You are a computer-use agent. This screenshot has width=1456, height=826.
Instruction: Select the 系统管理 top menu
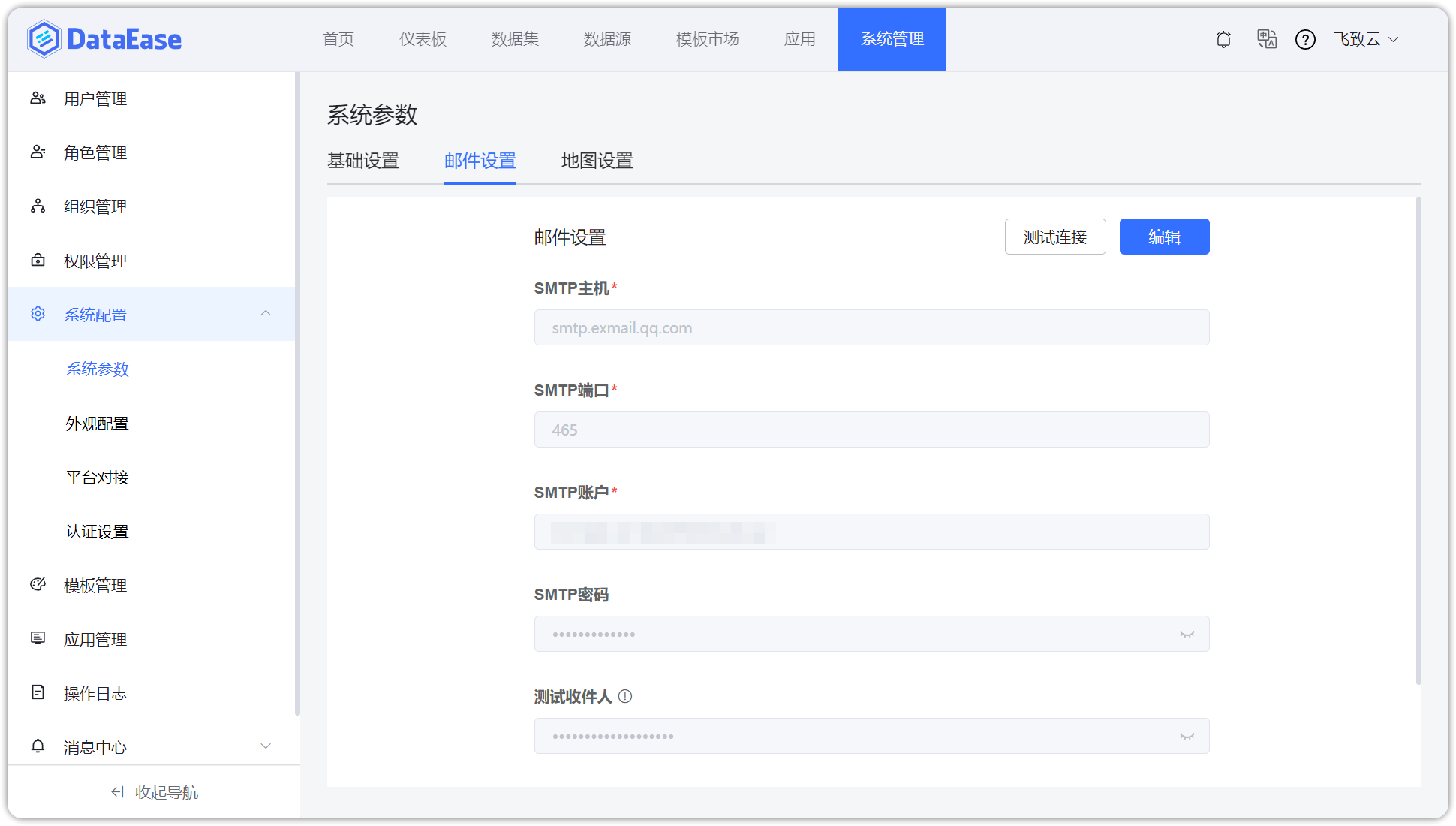click(892, 39)
